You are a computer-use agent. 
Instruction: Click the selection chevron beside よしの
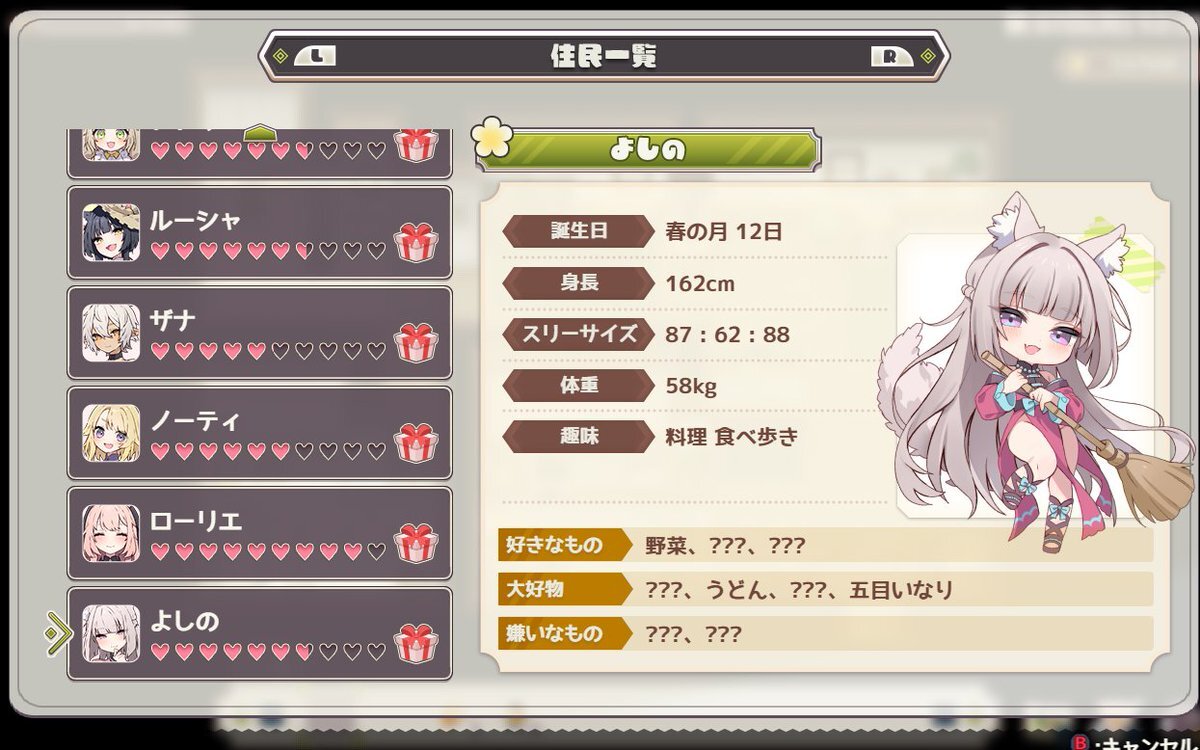click(57, 633)
